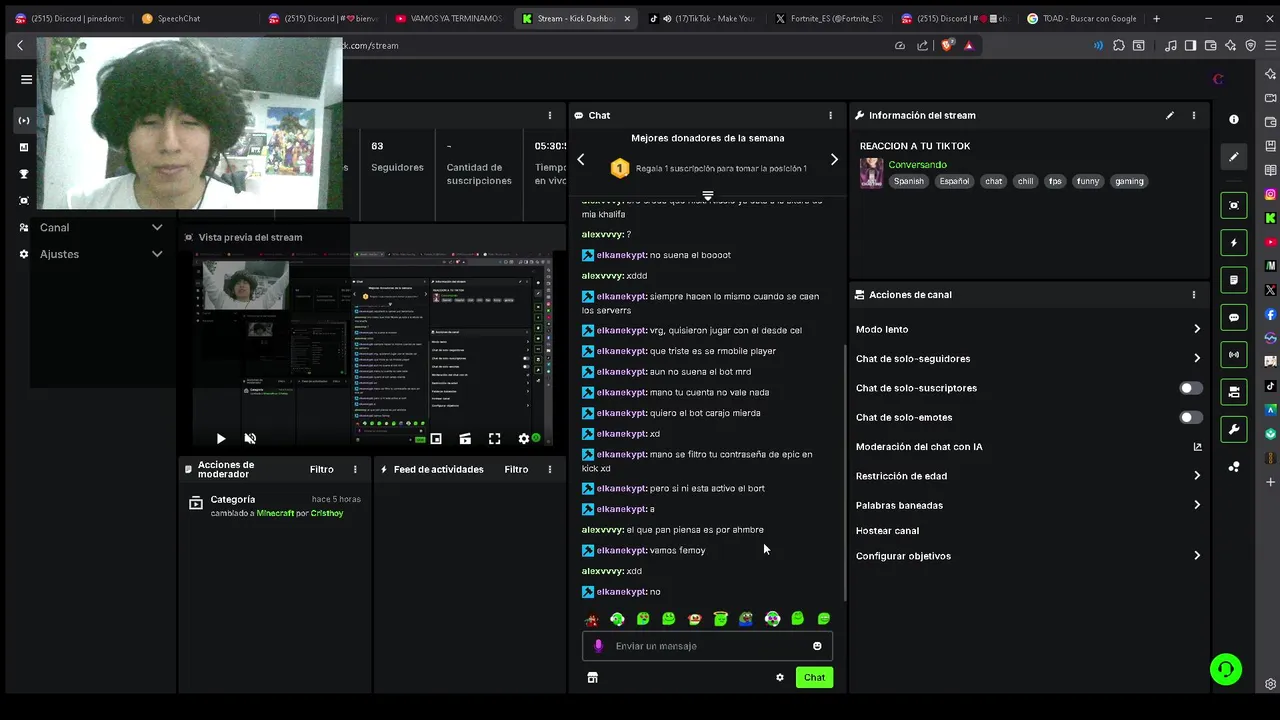Open theater mode on stream preview
The image size is (1280, 720).
coord(465,438)
